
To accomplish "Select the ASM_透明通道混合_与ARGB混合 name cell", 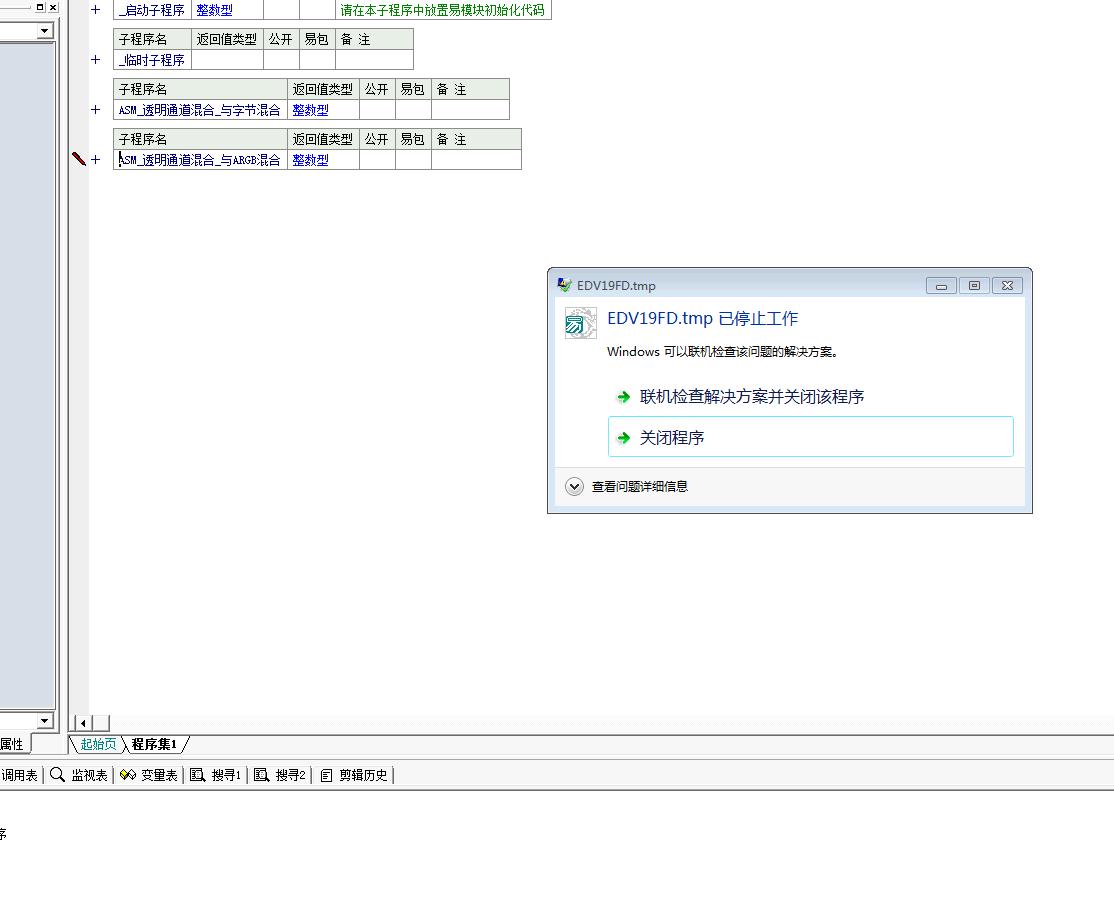I will [200, 160].
